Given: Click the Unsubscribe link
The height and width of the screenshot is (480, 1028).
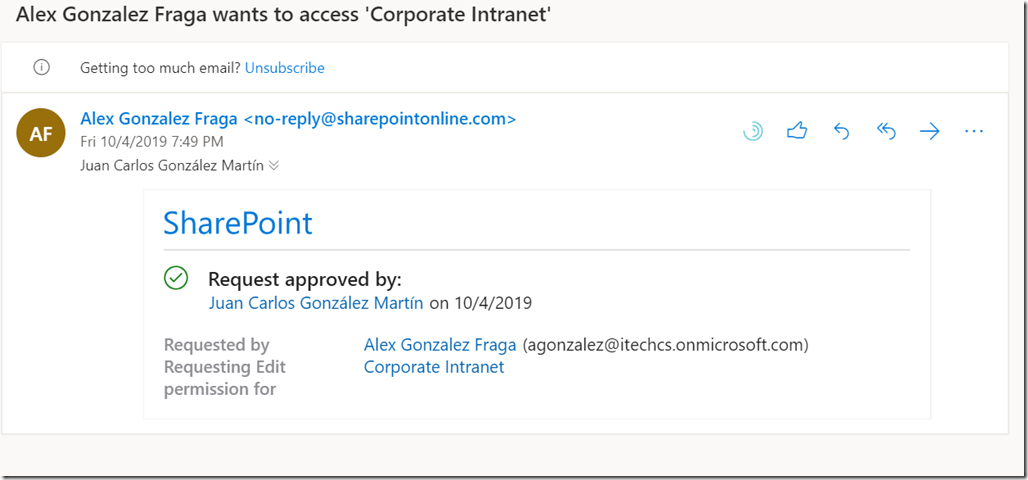Looking at the screenshot, I should pos(284,68).
